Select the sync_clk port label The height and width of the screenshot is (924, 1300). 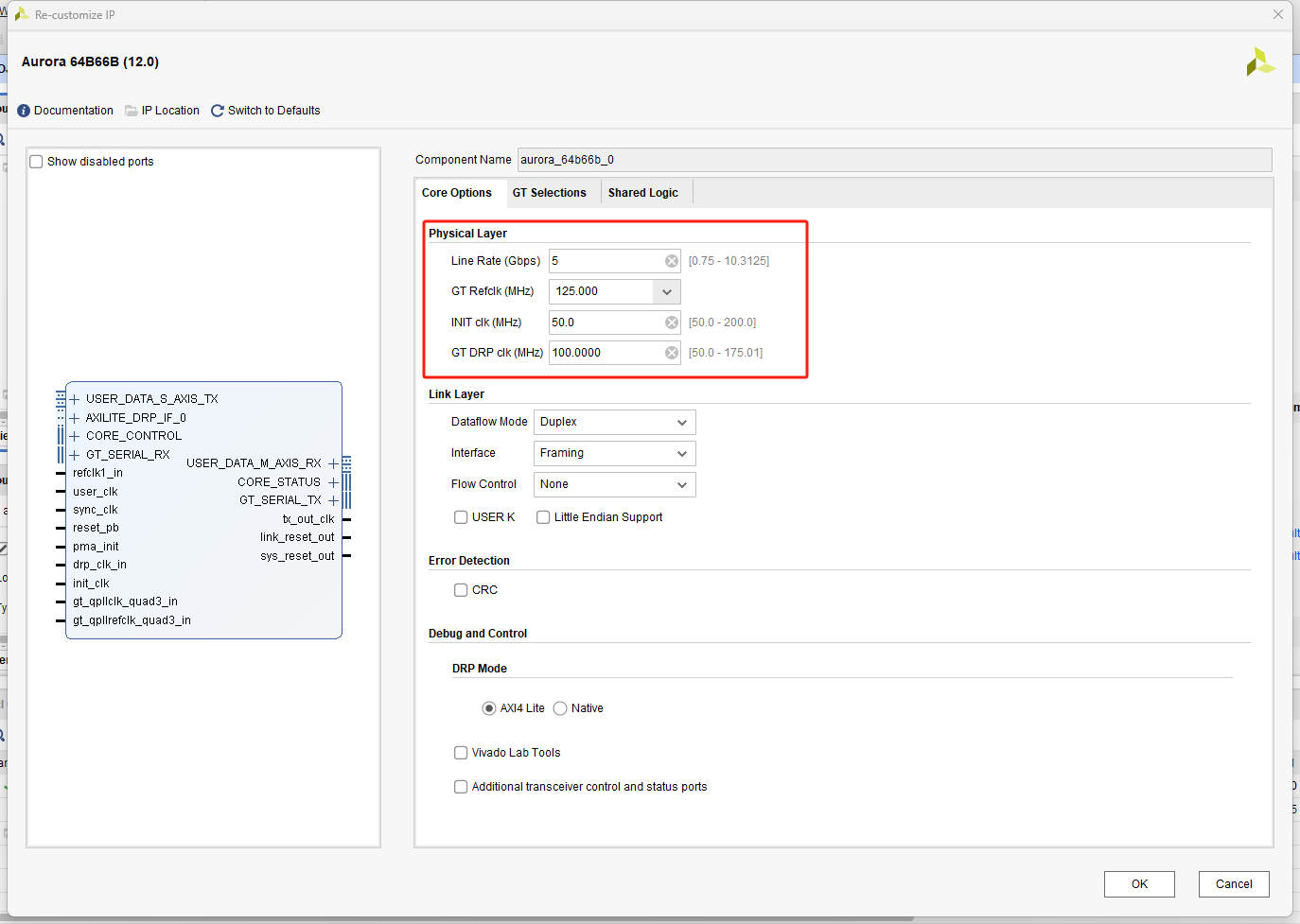(95, 510)
